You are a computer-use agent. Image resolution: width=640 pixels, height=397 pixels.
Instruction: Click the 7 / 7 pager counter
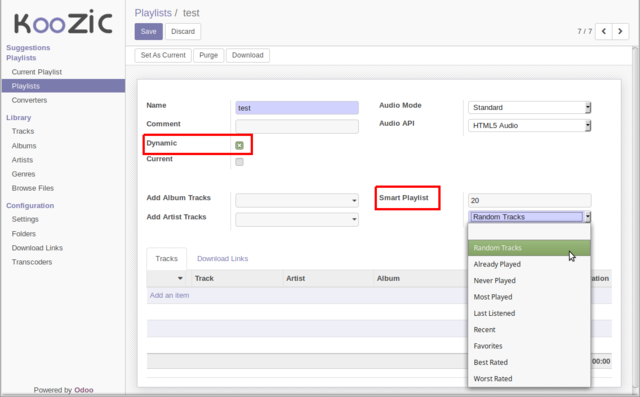[x=584, y=31]
